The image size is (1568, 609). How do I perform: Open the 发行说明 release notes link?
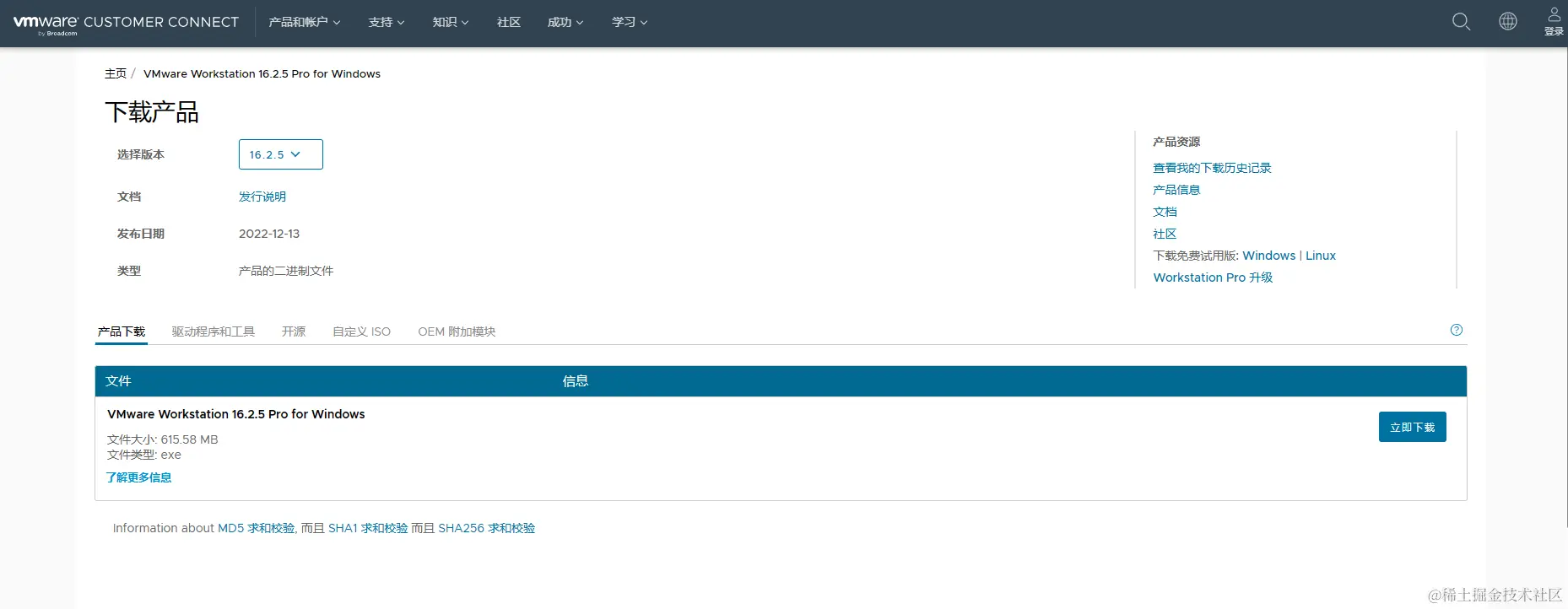pyautogui.click(x=262, y=197)
